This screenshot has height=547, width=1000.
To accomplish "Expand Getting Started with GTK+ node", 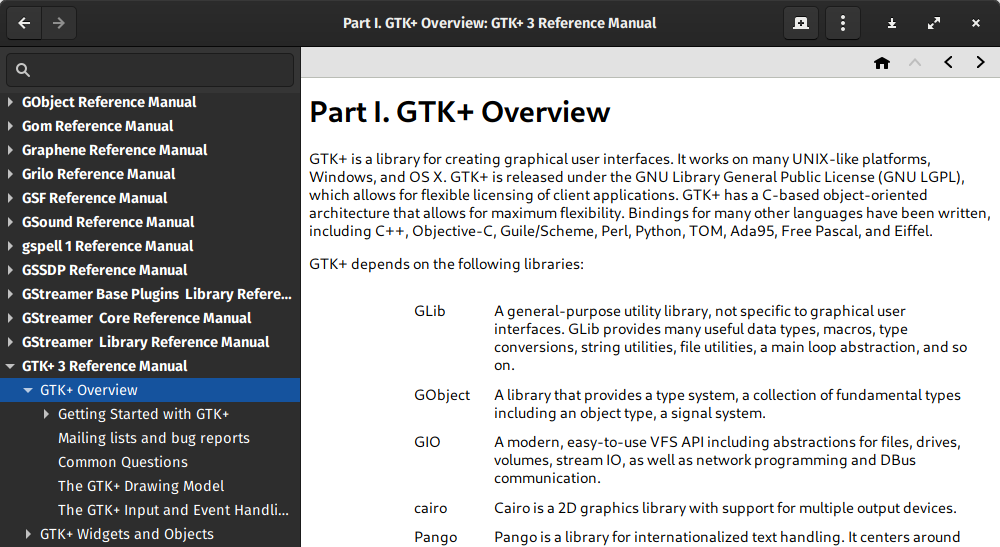I will tap(46, 414).
